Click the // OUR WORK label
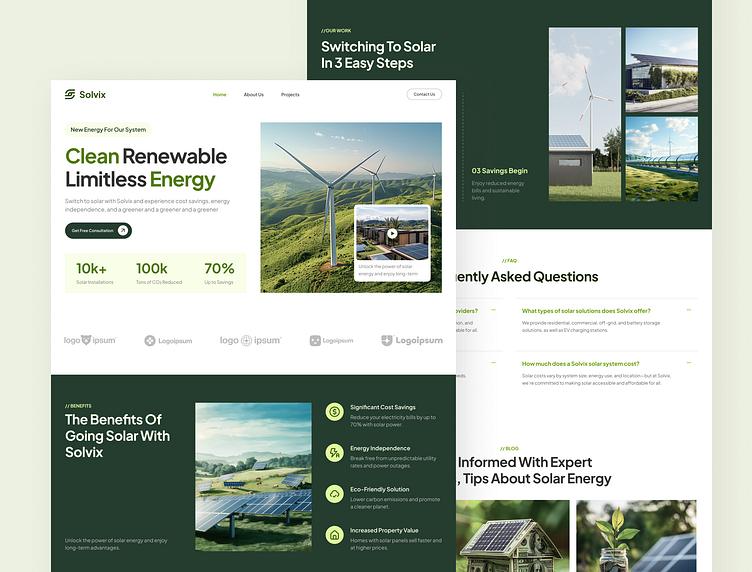The width and height of the screenshot is (752, 572). coord(336,31)
